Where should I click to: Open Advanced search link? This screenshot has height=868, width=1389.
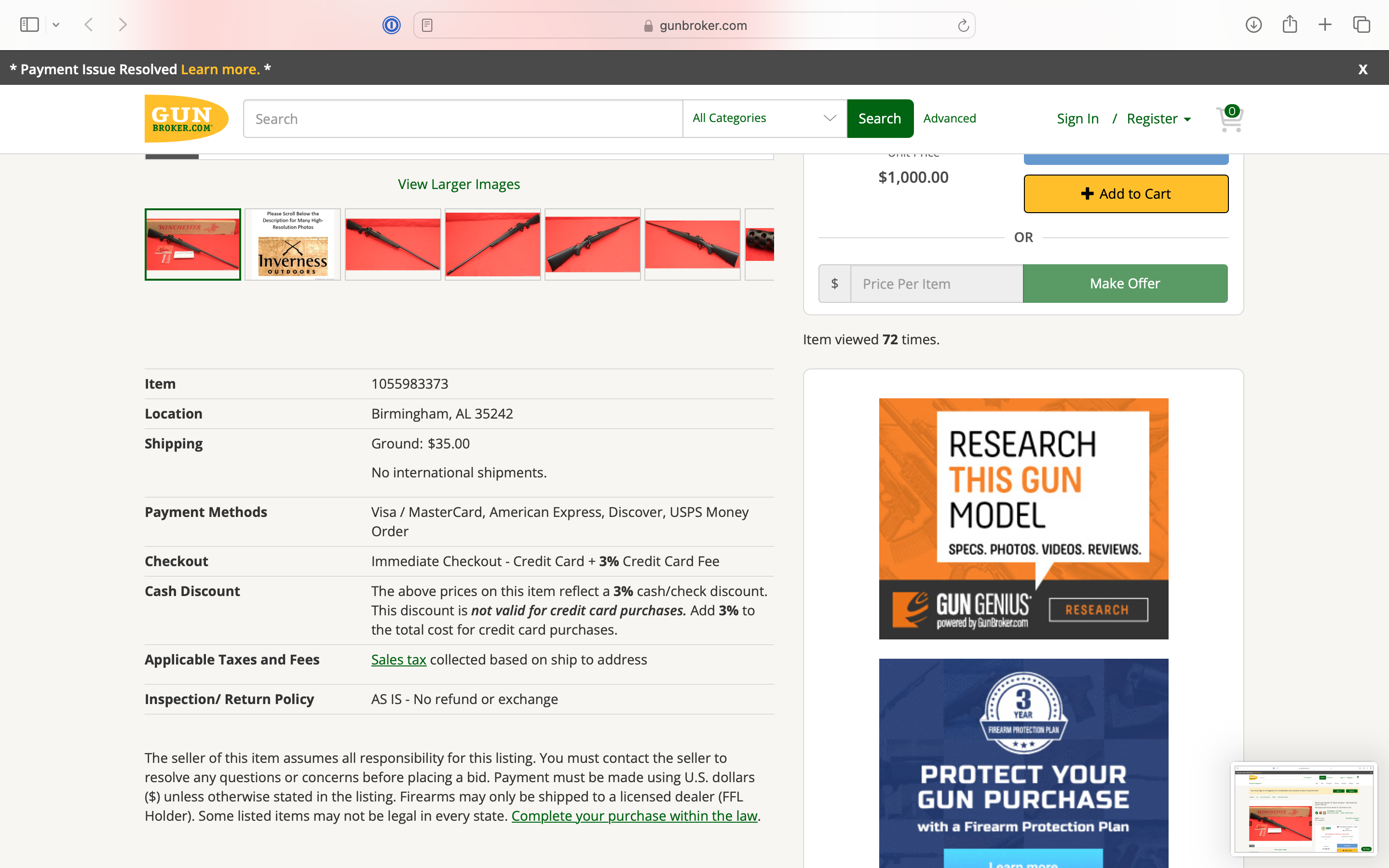(949, 118)
